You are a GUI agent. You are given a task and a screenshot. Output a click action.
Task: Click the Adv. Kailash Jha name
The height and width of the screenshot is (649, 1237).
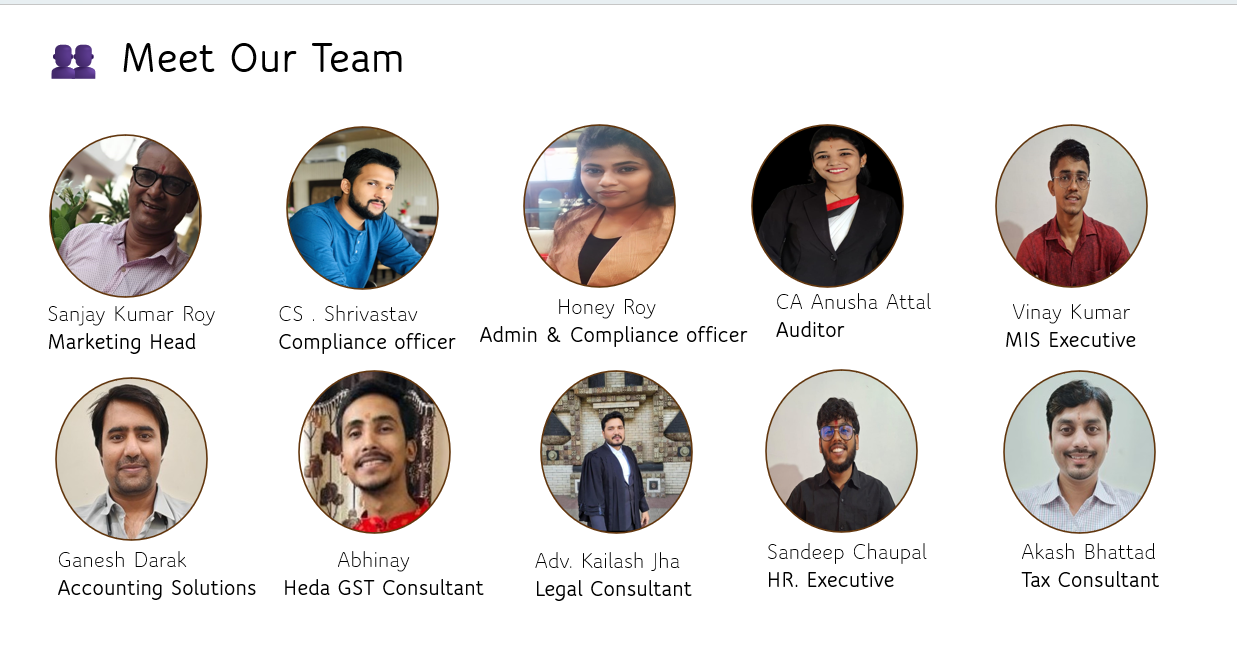607,562
